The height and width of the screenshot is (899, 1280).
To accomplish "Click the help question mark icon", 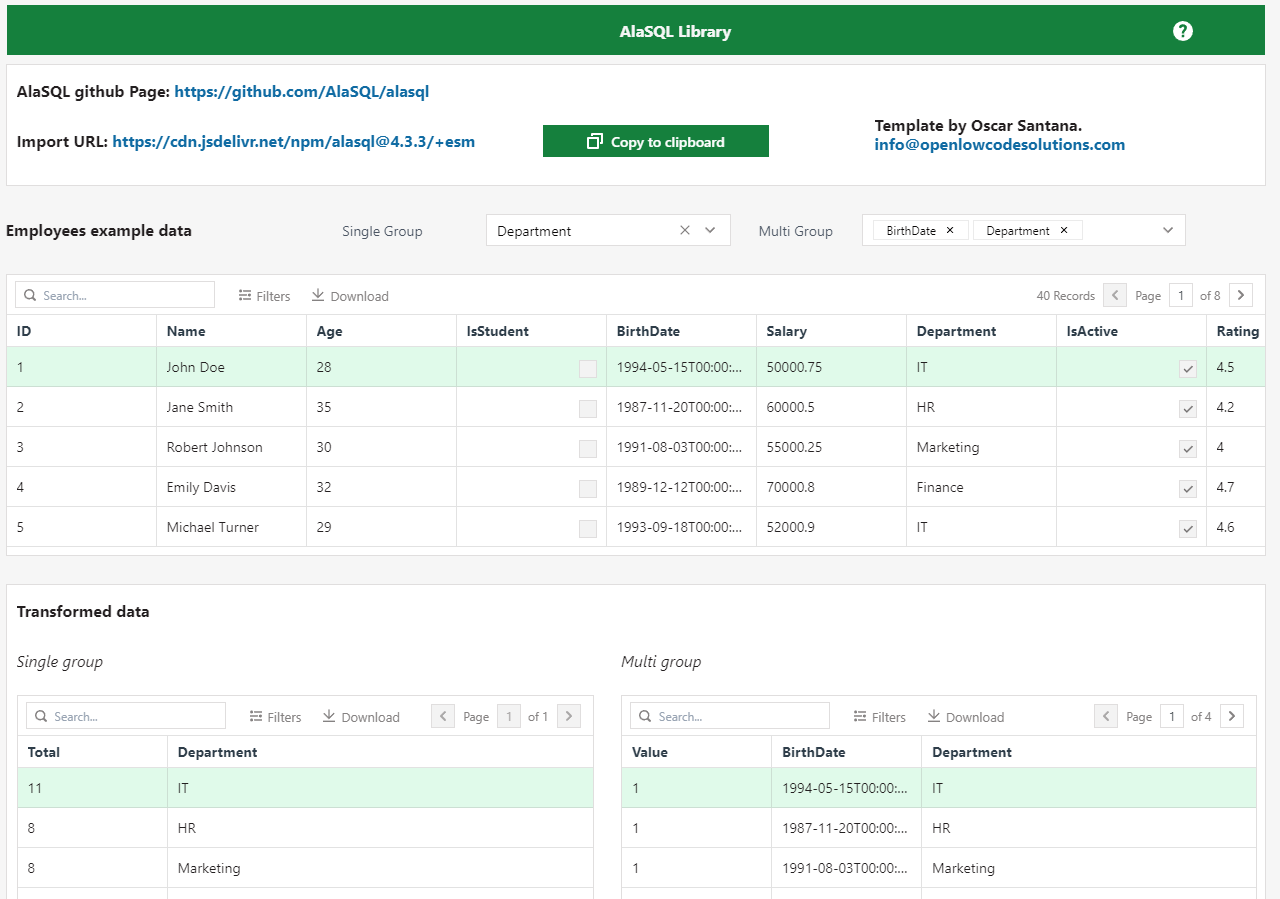I will [1183, 31].
